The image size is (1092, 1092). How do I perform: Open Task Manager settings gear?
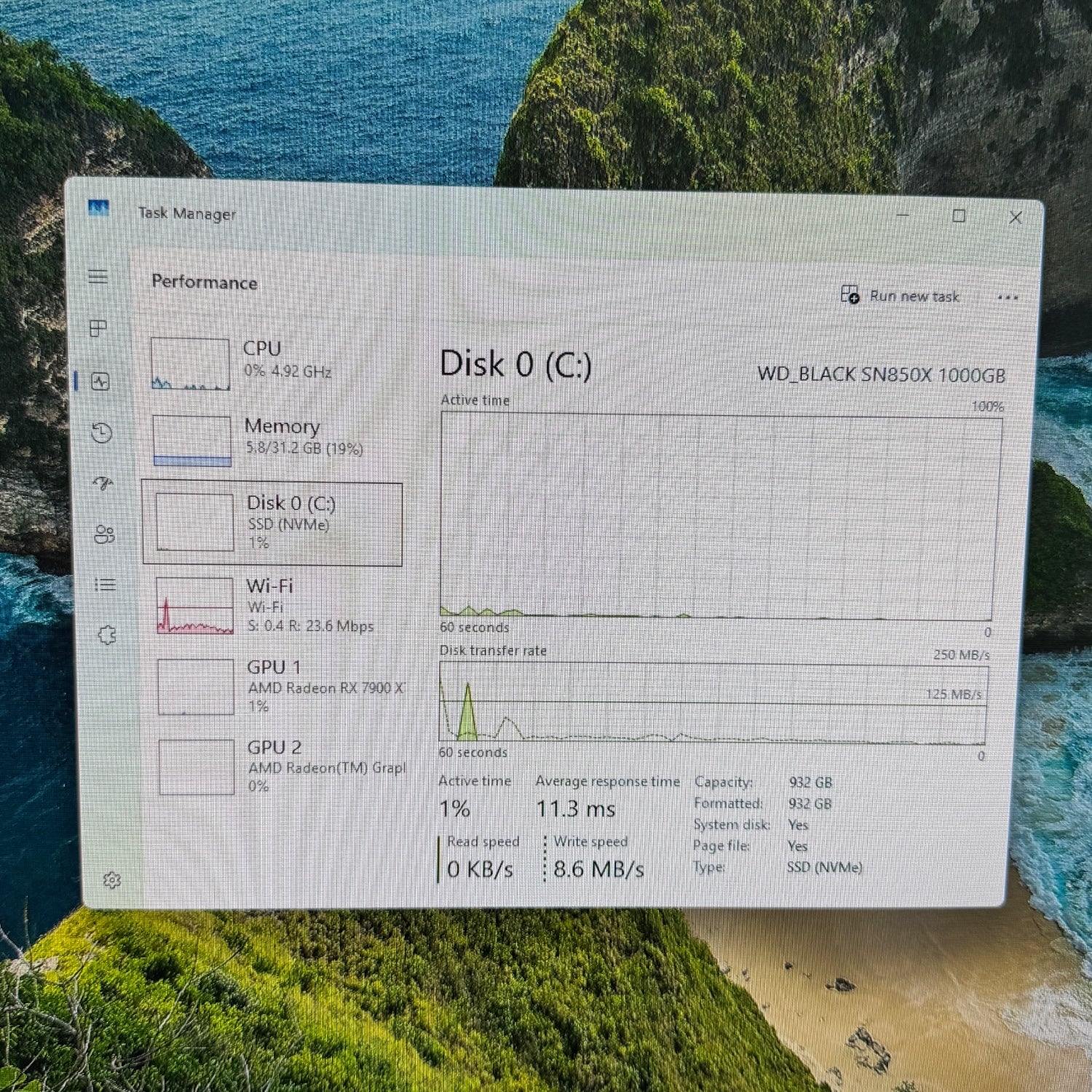(112, 880)
